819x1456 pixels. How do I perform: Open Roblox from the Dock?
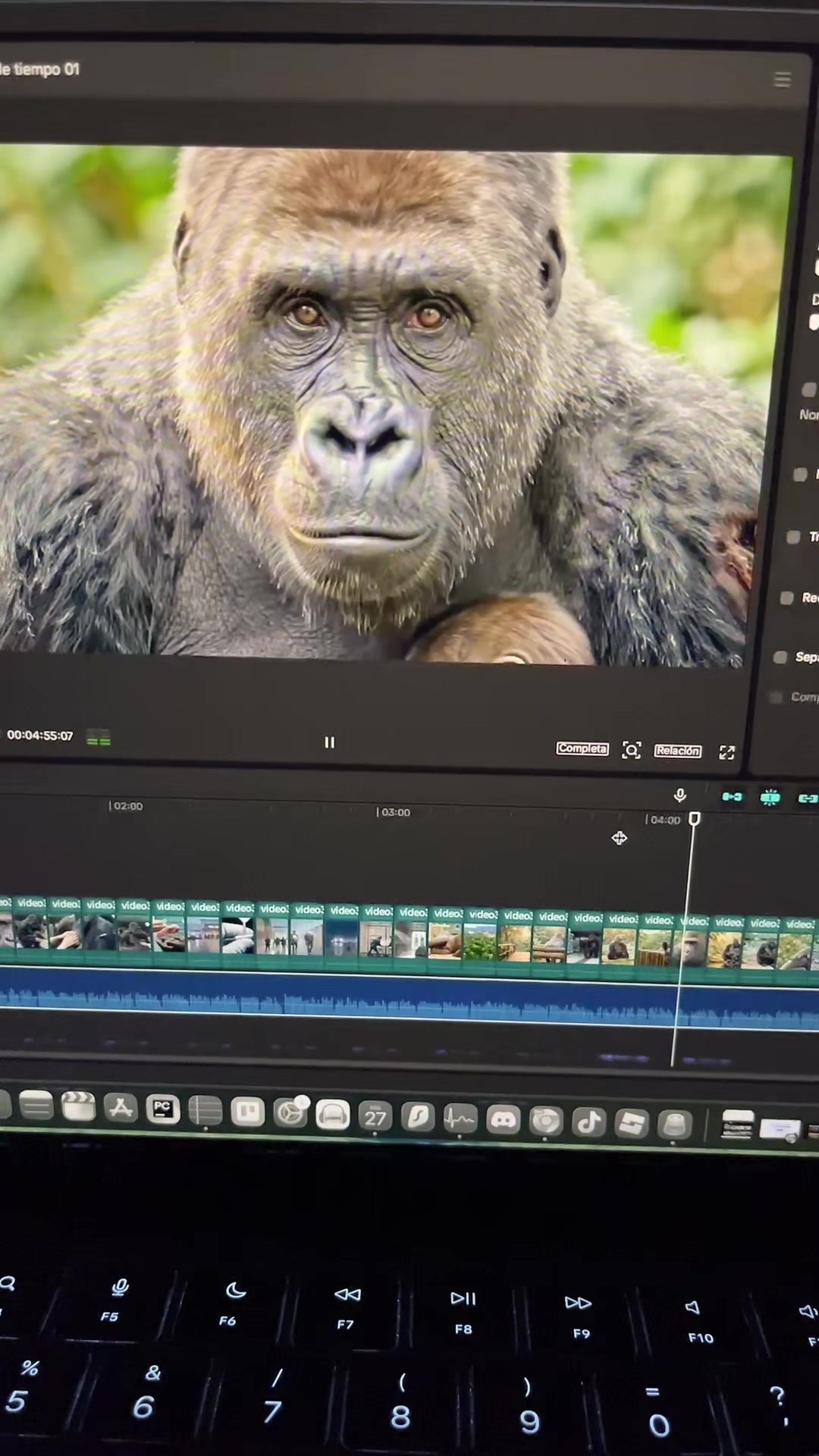631,1124
